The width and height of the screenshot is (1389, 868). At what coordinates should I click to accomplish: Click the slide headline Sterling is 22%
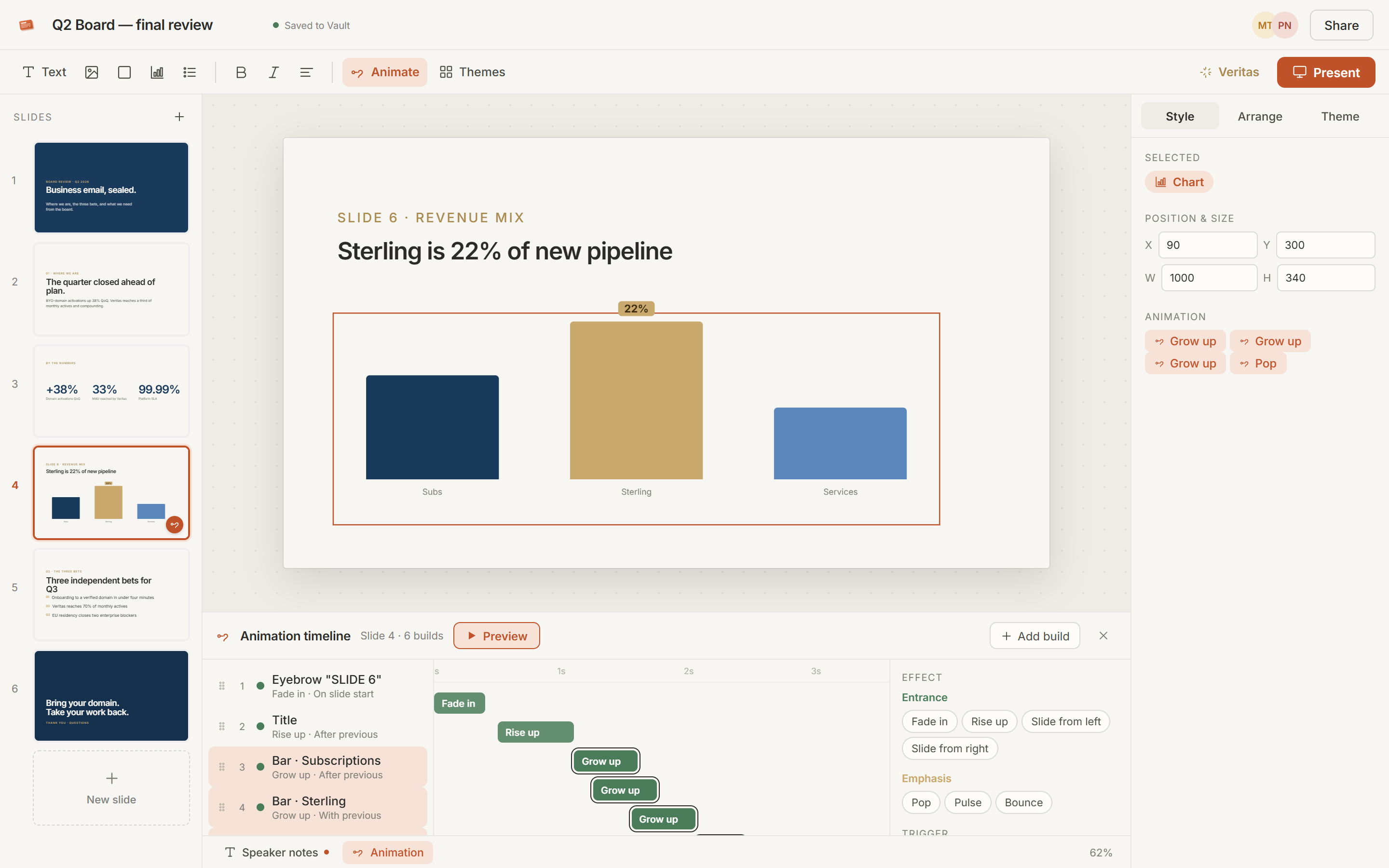[x=504, y=251]
